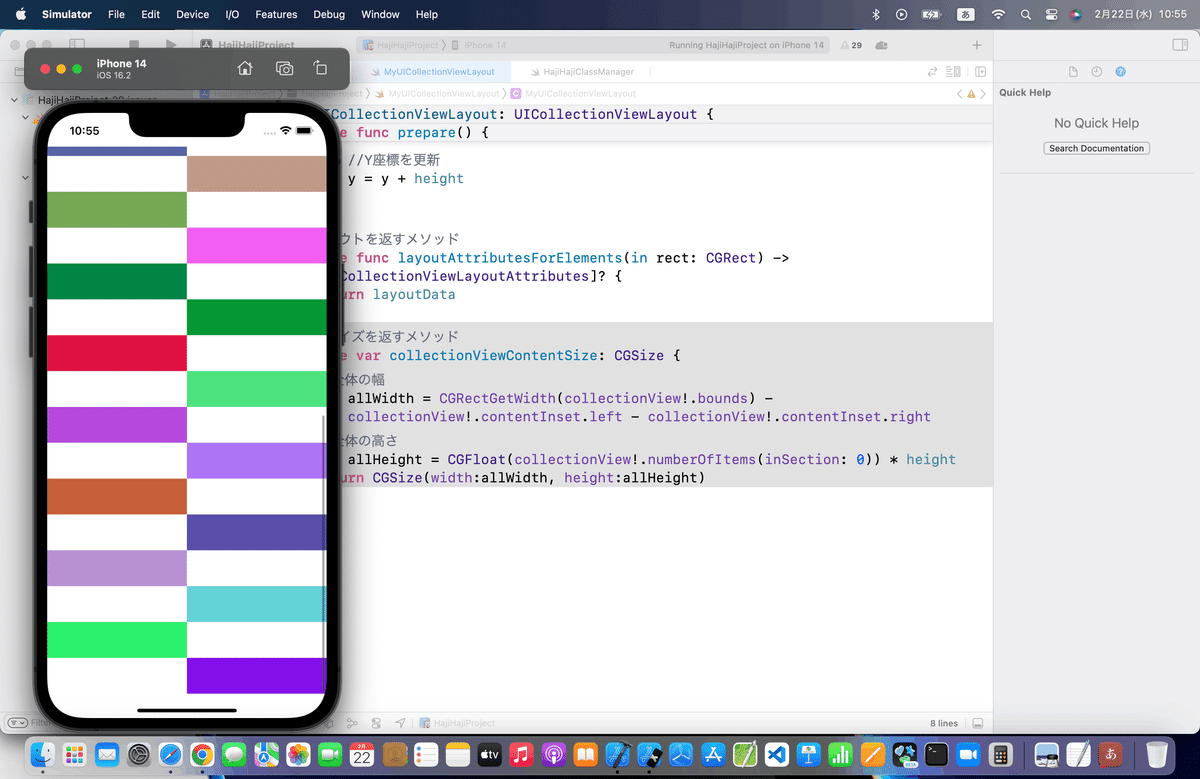The image size is (1200, 779).
Task: Click the Japanese input source indicator
Action: coord(967,14)
